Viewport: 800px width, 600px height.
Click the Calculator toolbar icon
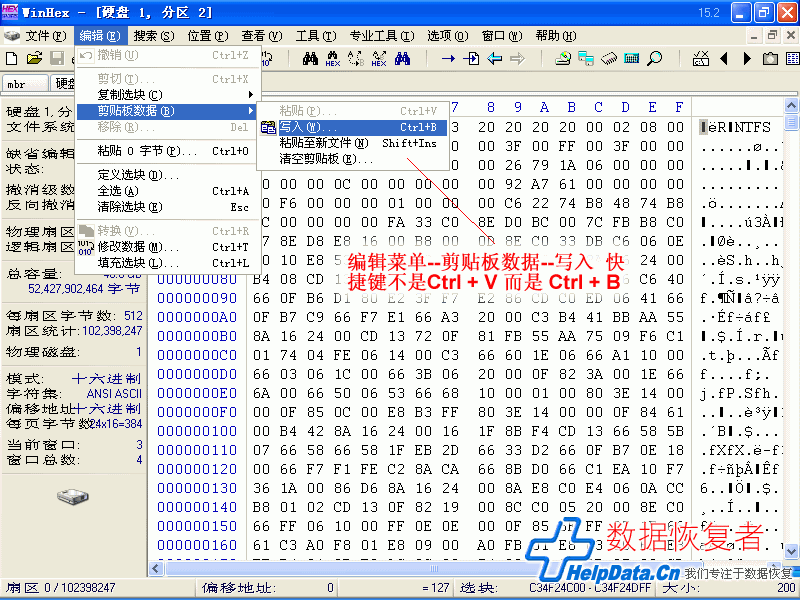(x=632, y=59)
